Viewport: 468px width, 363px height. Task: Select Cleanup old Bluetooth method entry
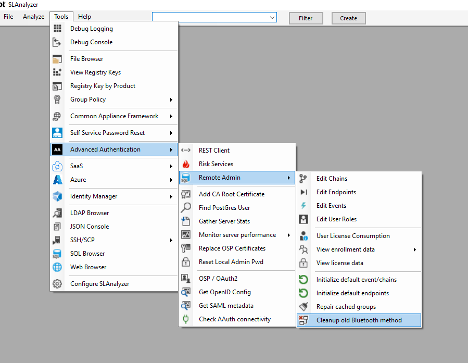coord(359,320)
